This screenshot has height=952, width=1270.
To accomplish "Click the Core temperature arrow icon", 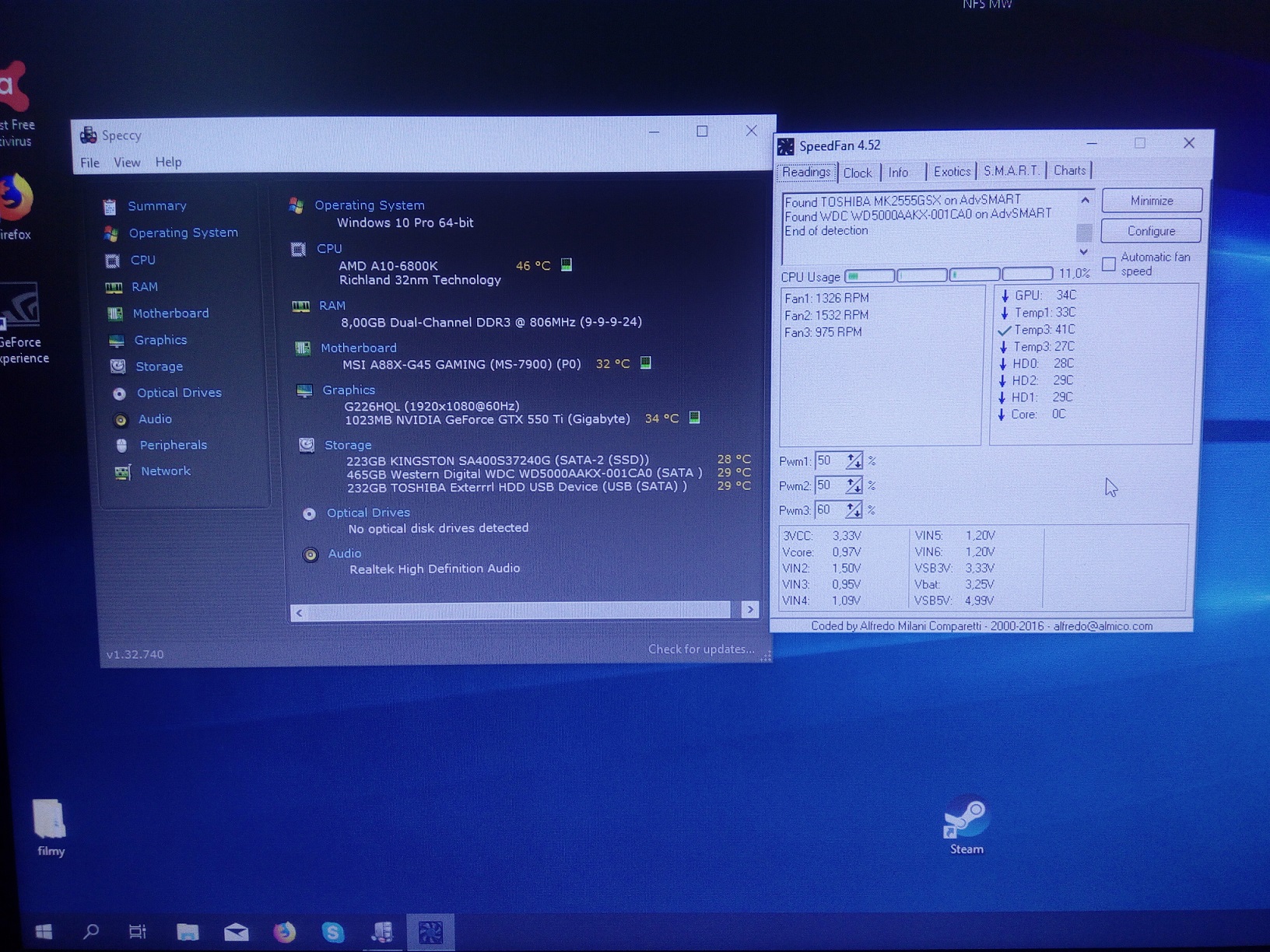I will pos(1002,415).
